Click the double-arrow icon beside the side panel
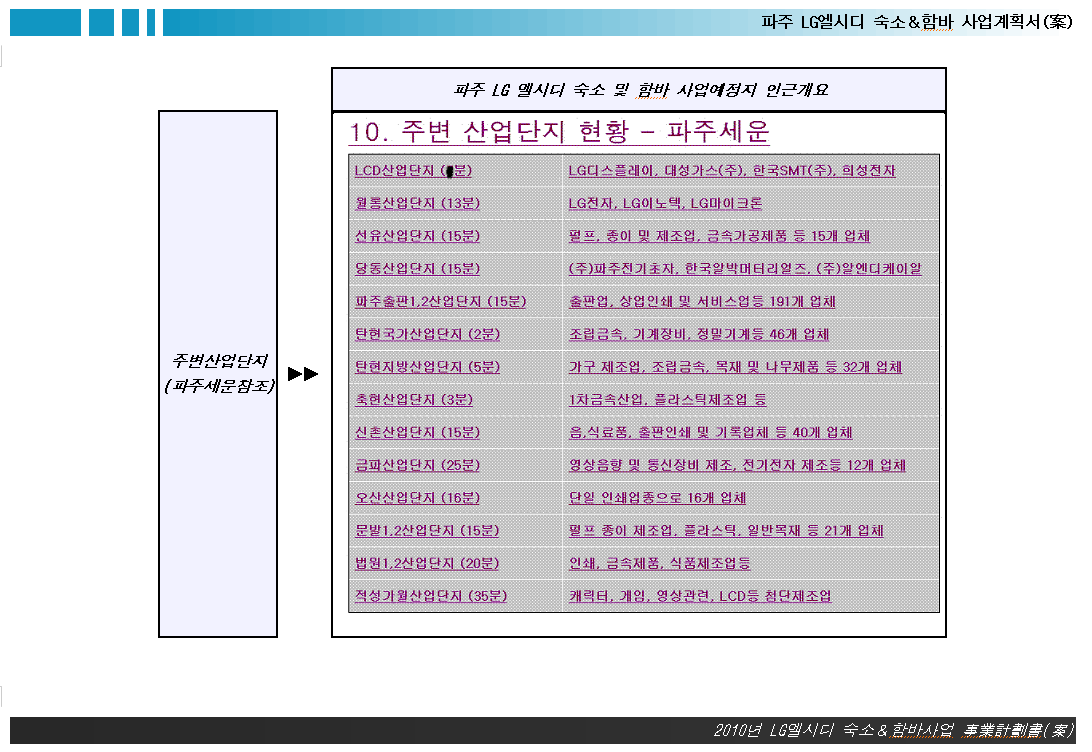Screen dimensions: 1092x752 point(303,374)
